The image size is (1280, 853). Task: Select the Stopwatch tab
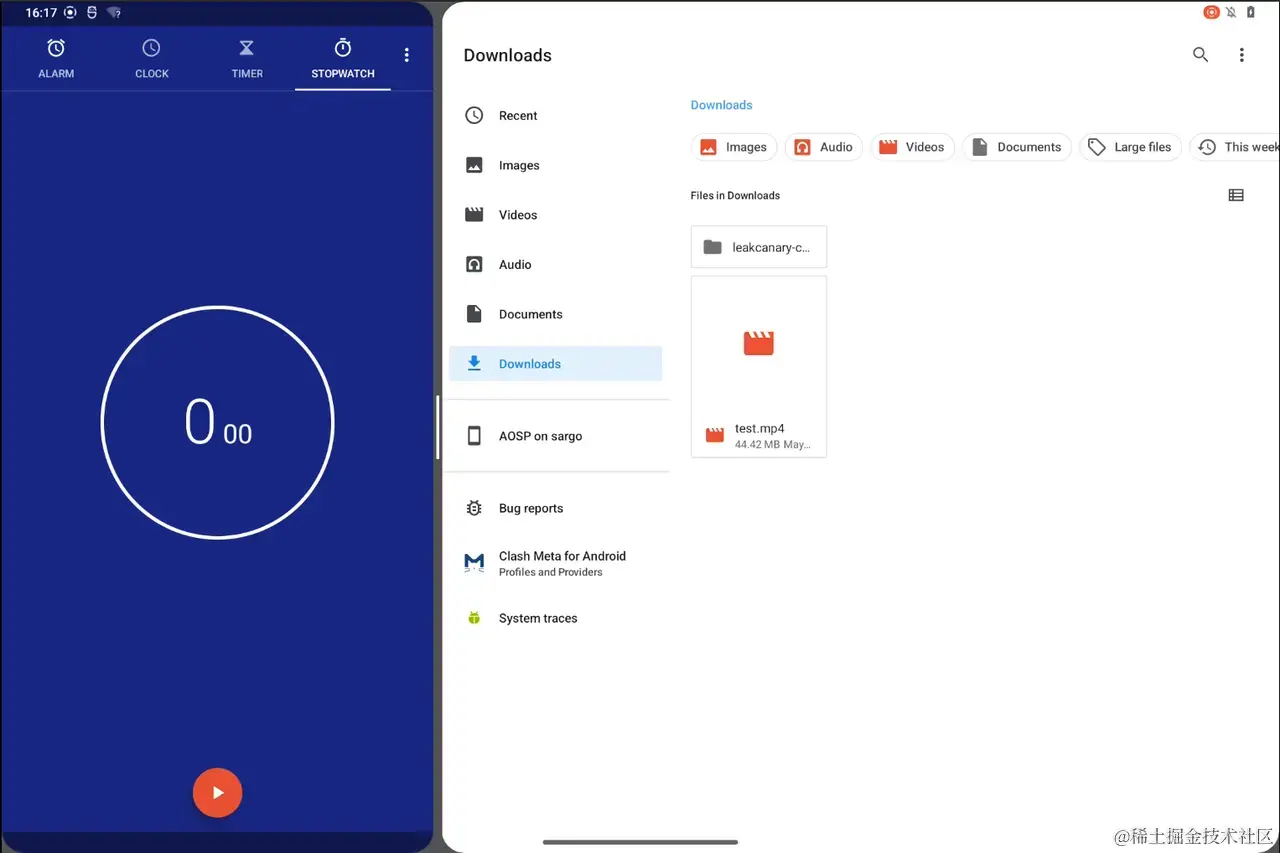343,59
